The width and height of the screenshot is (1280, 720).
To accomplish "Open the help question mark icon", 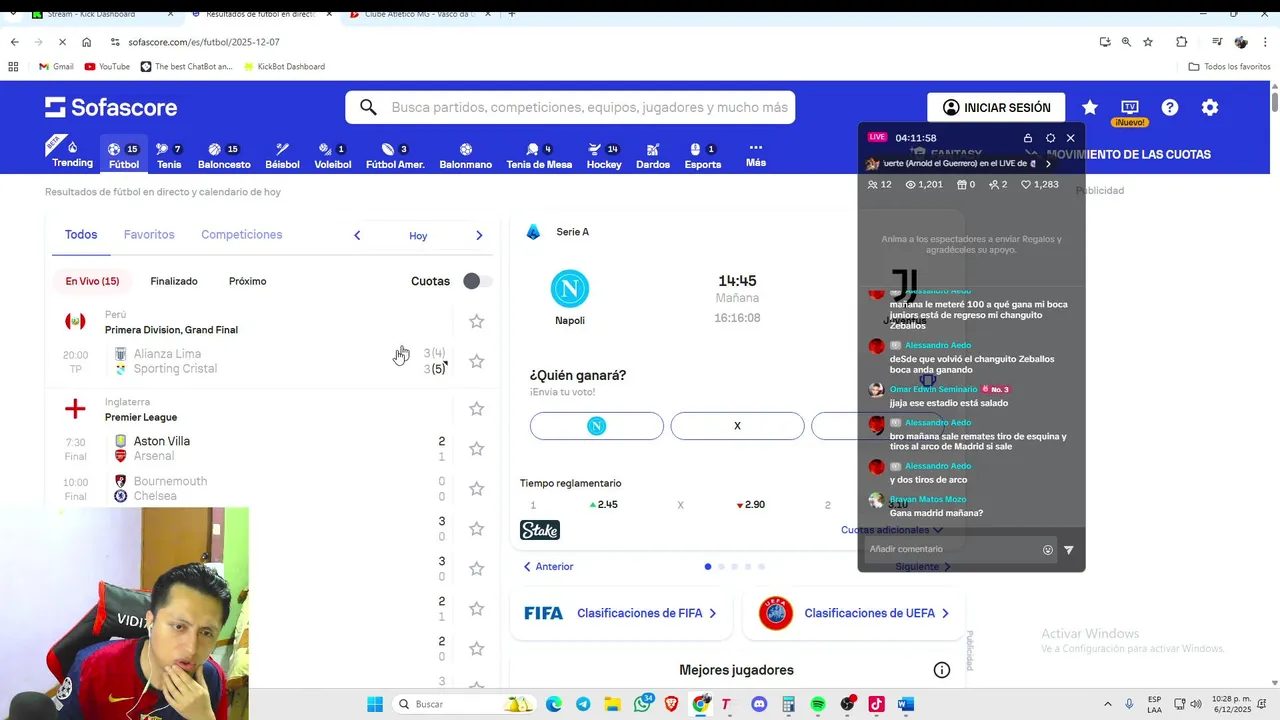I will pos(1170,107).
